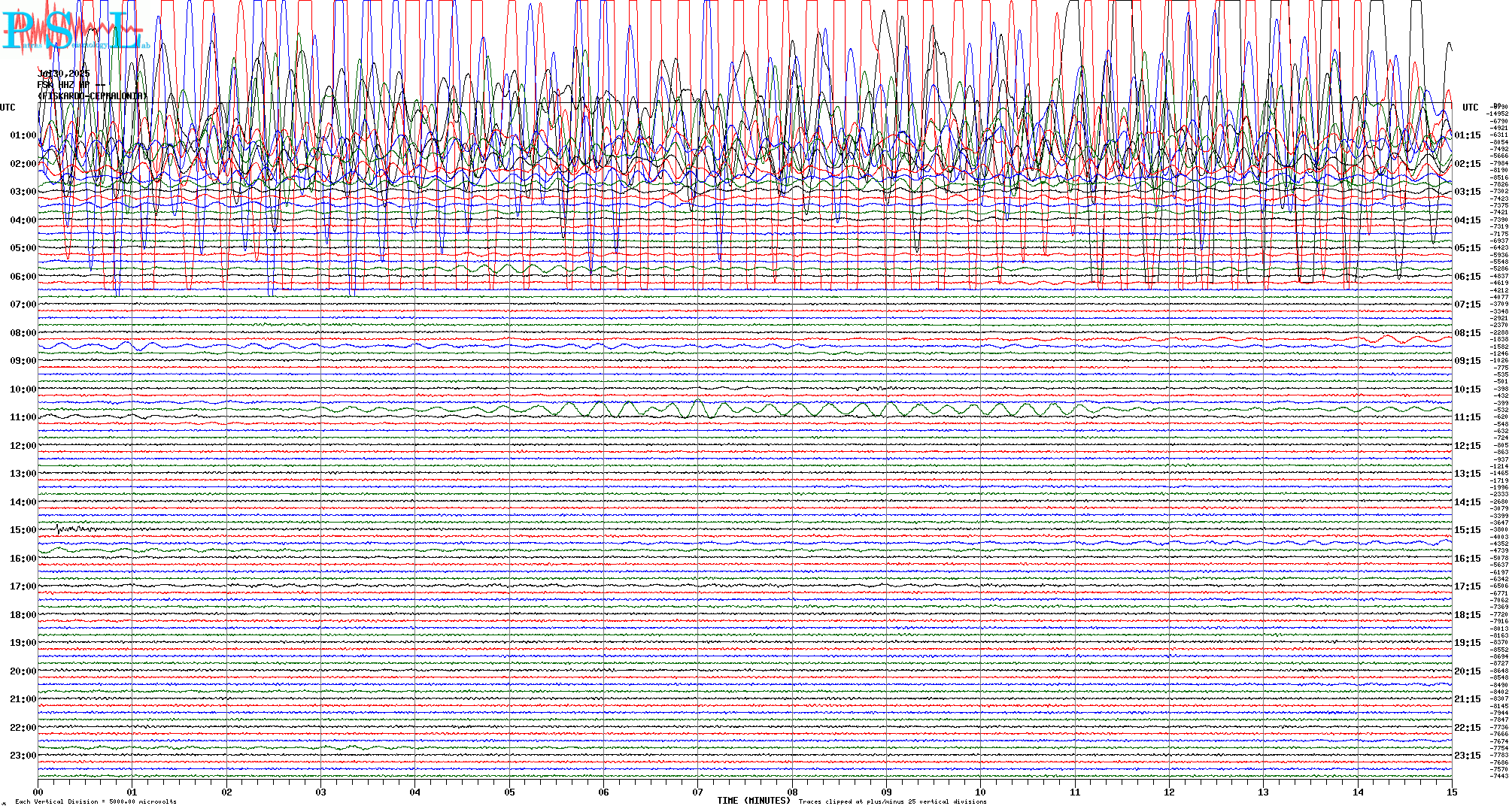Click the '22:00' hour label
1512x812 pixels.
click(x=23, y=728)
